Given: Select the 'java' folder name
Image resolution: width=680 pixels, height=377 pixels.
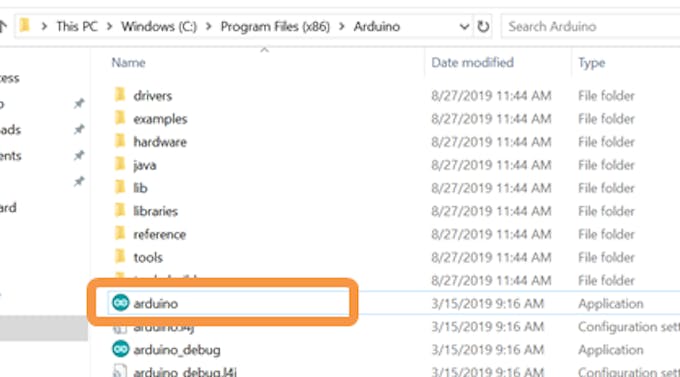Looking at the screenshot, I should click(144, 165).
